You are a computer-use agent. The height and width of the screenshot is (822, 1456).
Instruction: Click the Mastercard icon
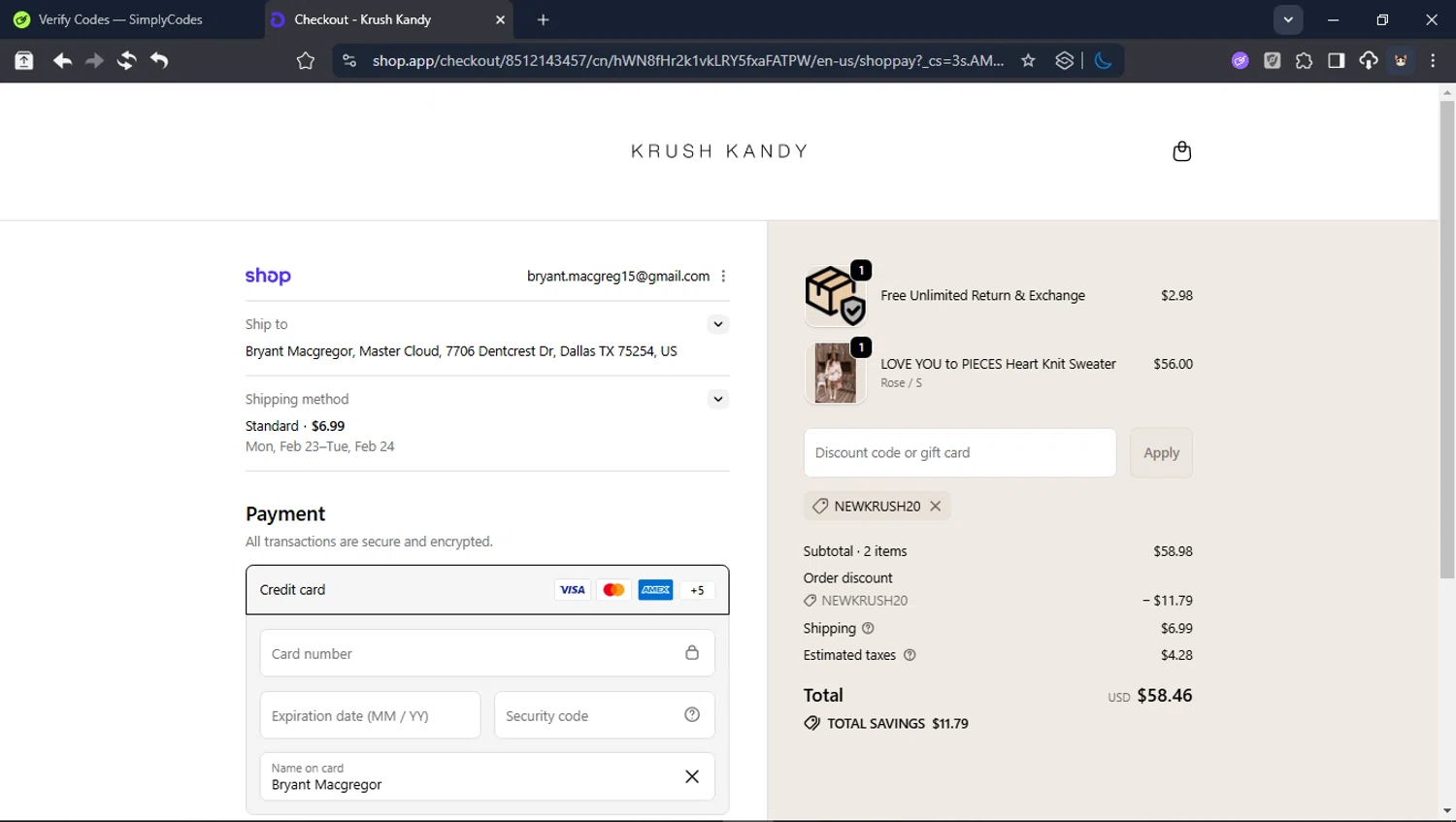click(613, 589)
